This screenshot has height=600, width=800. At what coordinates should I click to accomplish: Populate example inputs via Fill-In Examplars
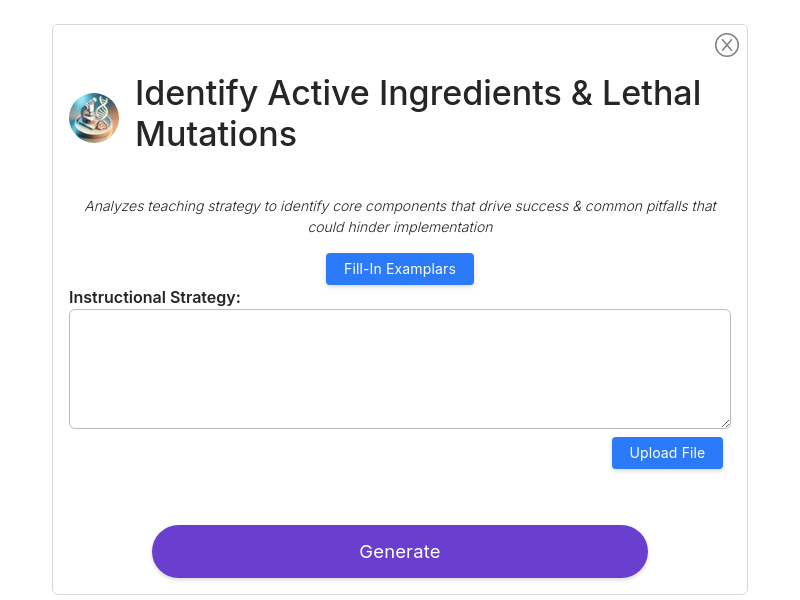(x=399, y=269)
